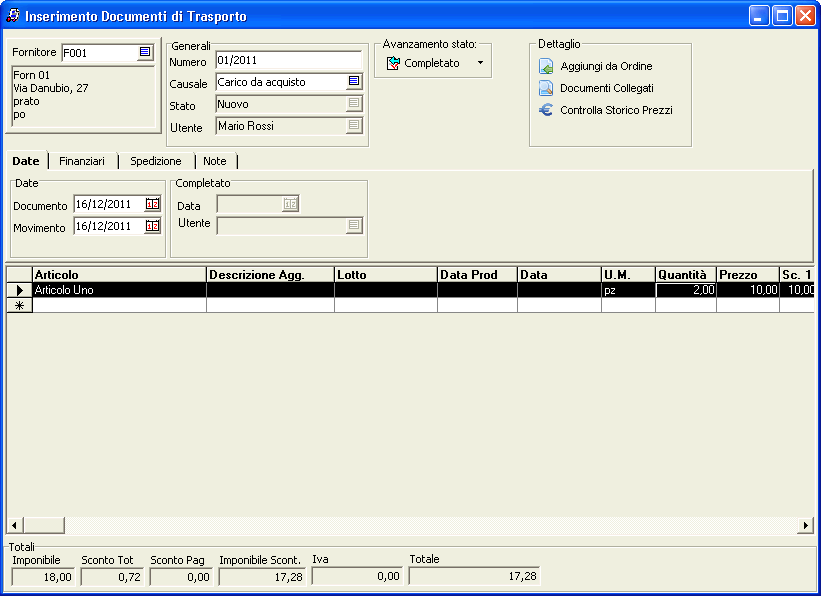821x596 pixels.
Task: Open the Spedizione tab
Action: click(156, 161)
